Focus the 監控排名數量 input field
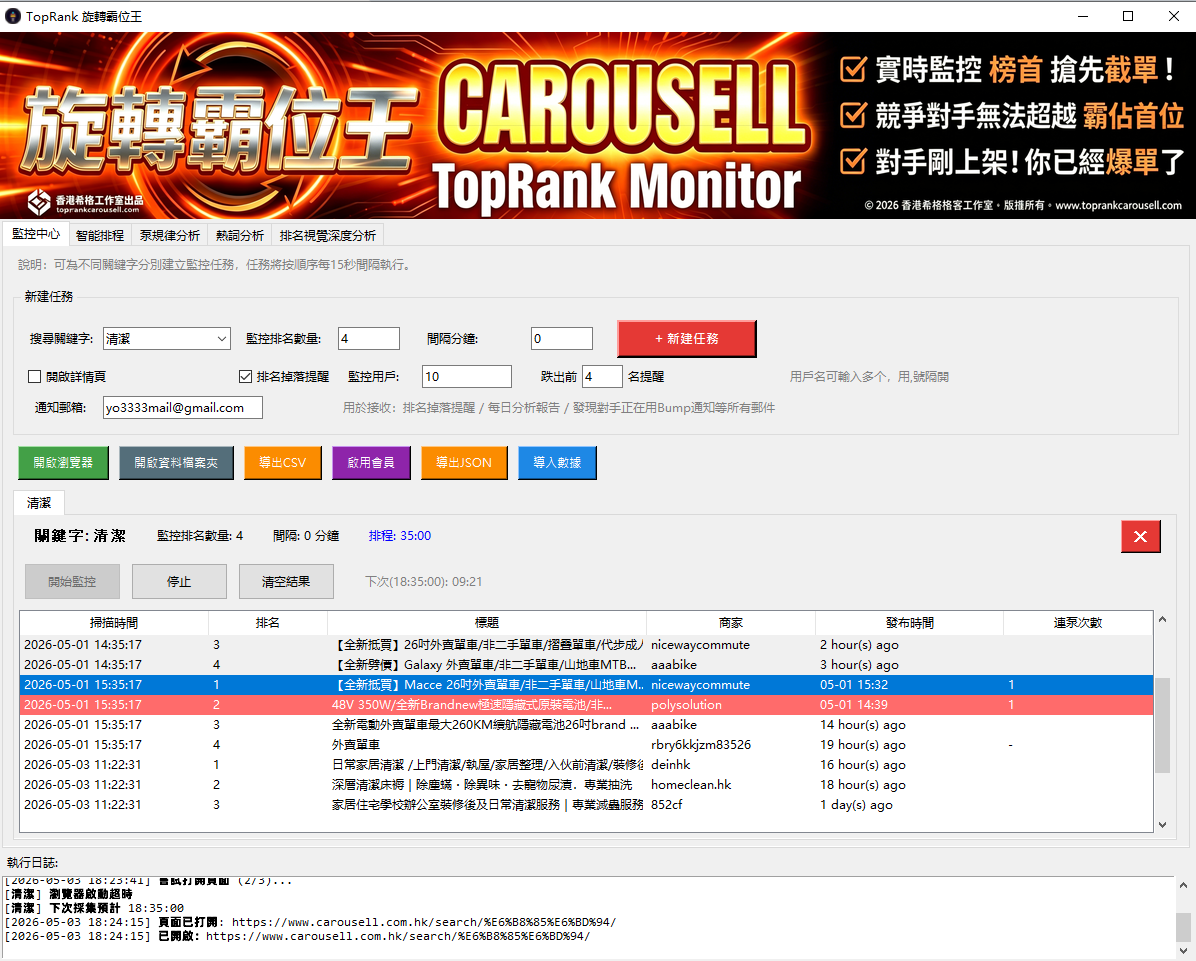Screen dimensions: 1196x961 (368, 339)
